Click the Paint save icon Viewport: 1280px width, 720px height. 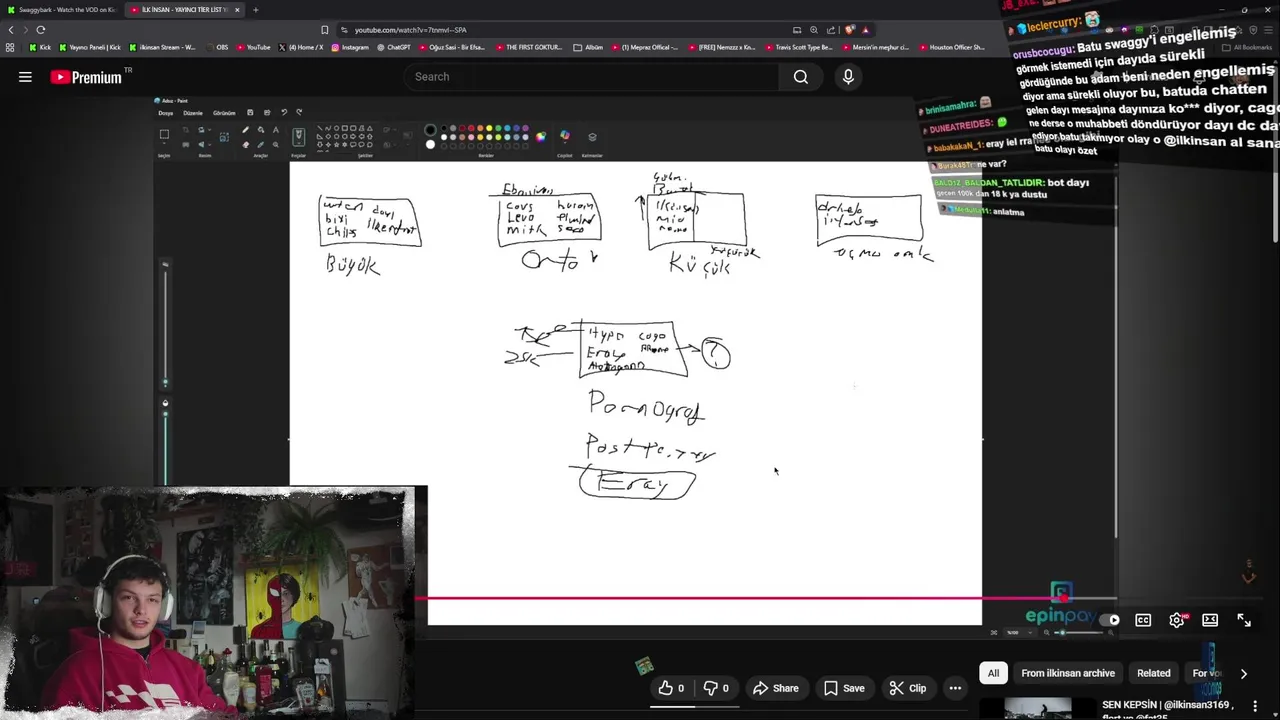tap(250, 112)
